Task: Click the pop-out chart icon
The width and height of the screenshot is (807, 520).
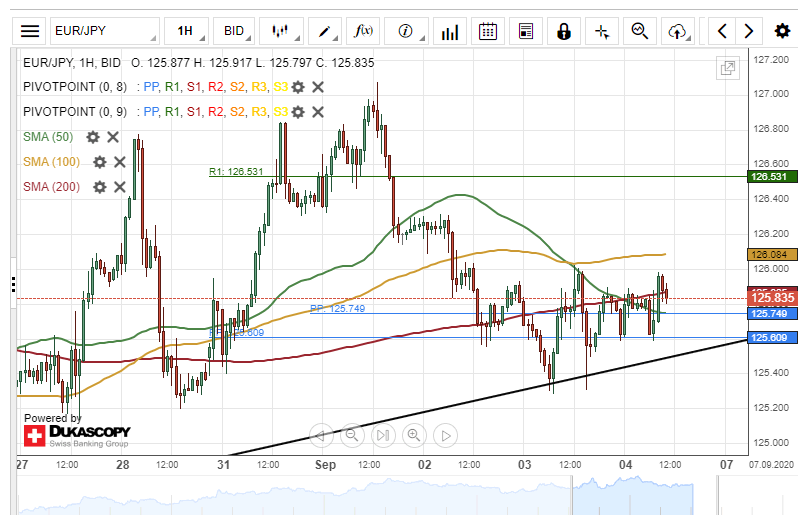Action: (728, 68)
